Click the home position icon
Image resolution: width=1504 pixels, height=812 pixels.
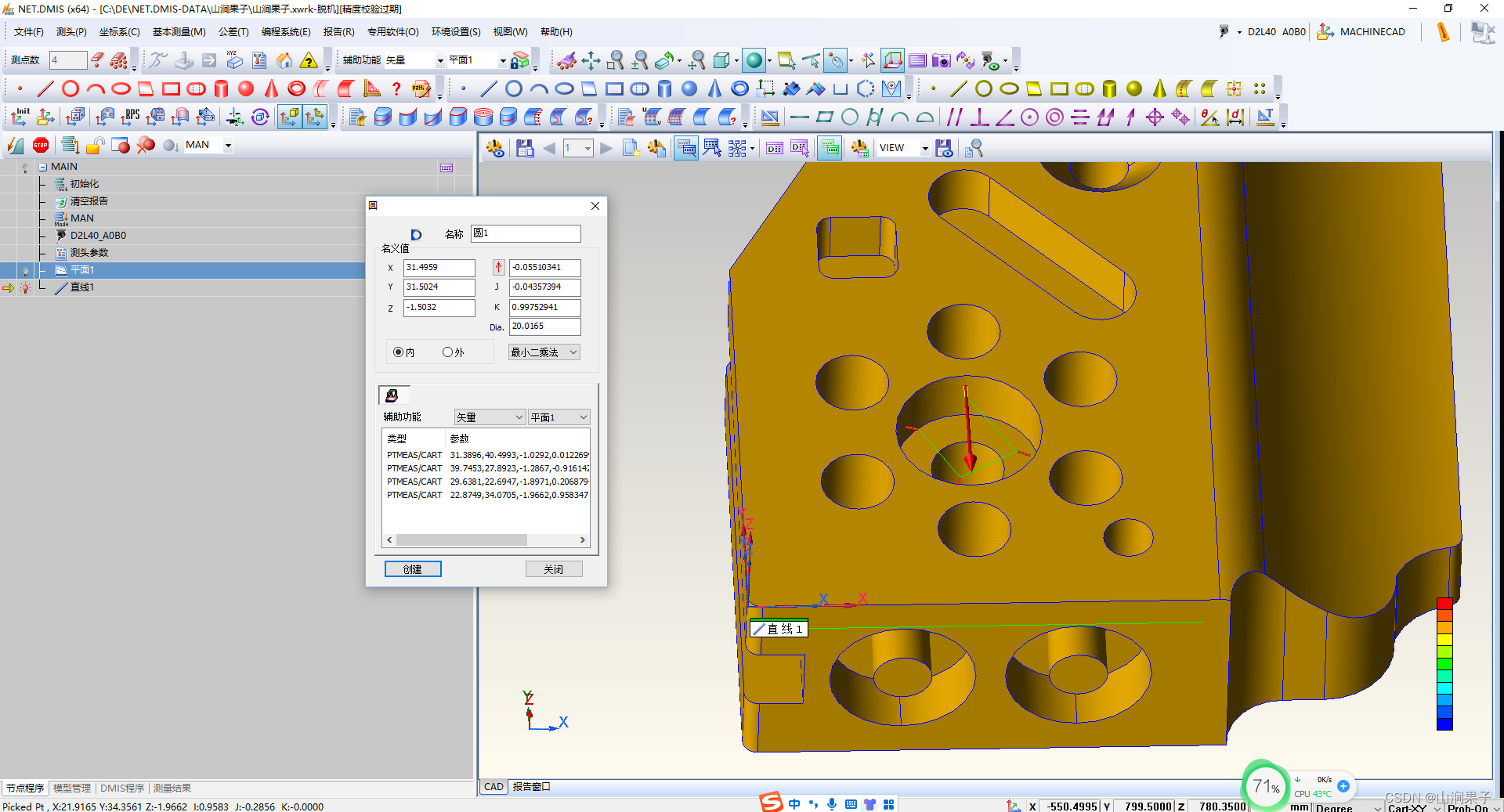tap(284, 60)
